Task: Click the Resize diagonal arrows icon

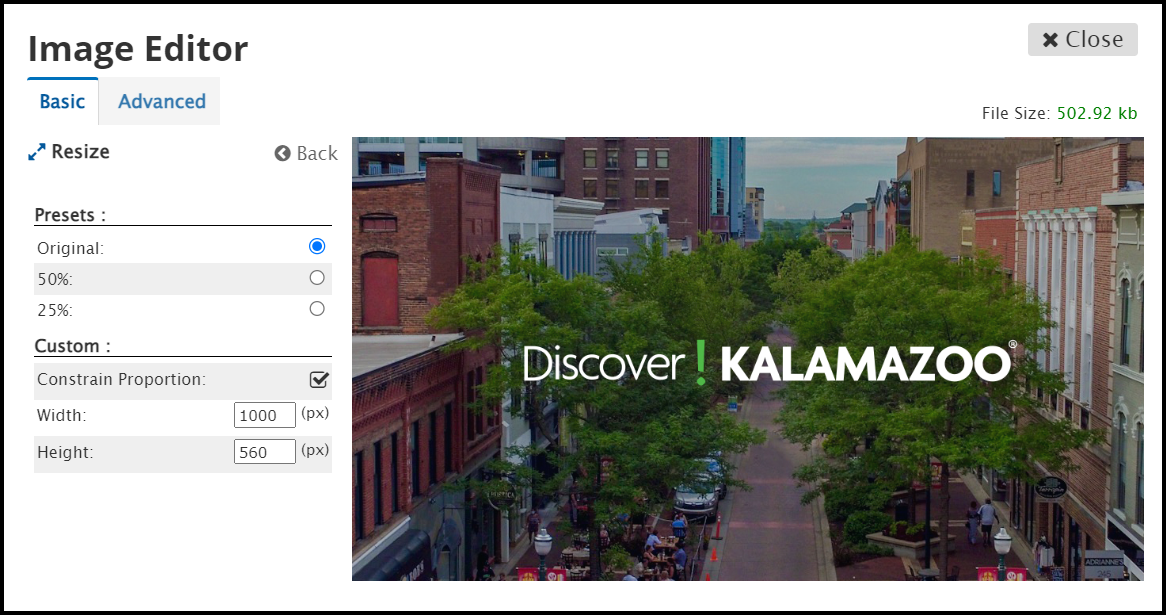Action: [37, 152]
